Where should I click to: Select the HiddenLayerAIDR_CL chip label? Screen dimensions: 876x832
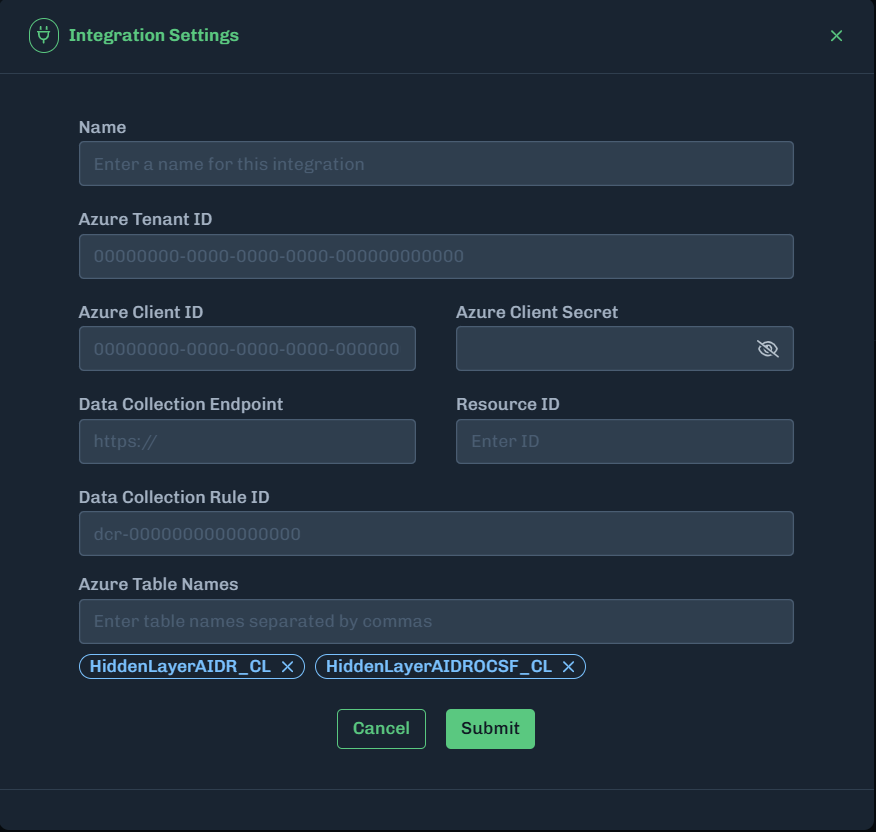pos(180,667)
